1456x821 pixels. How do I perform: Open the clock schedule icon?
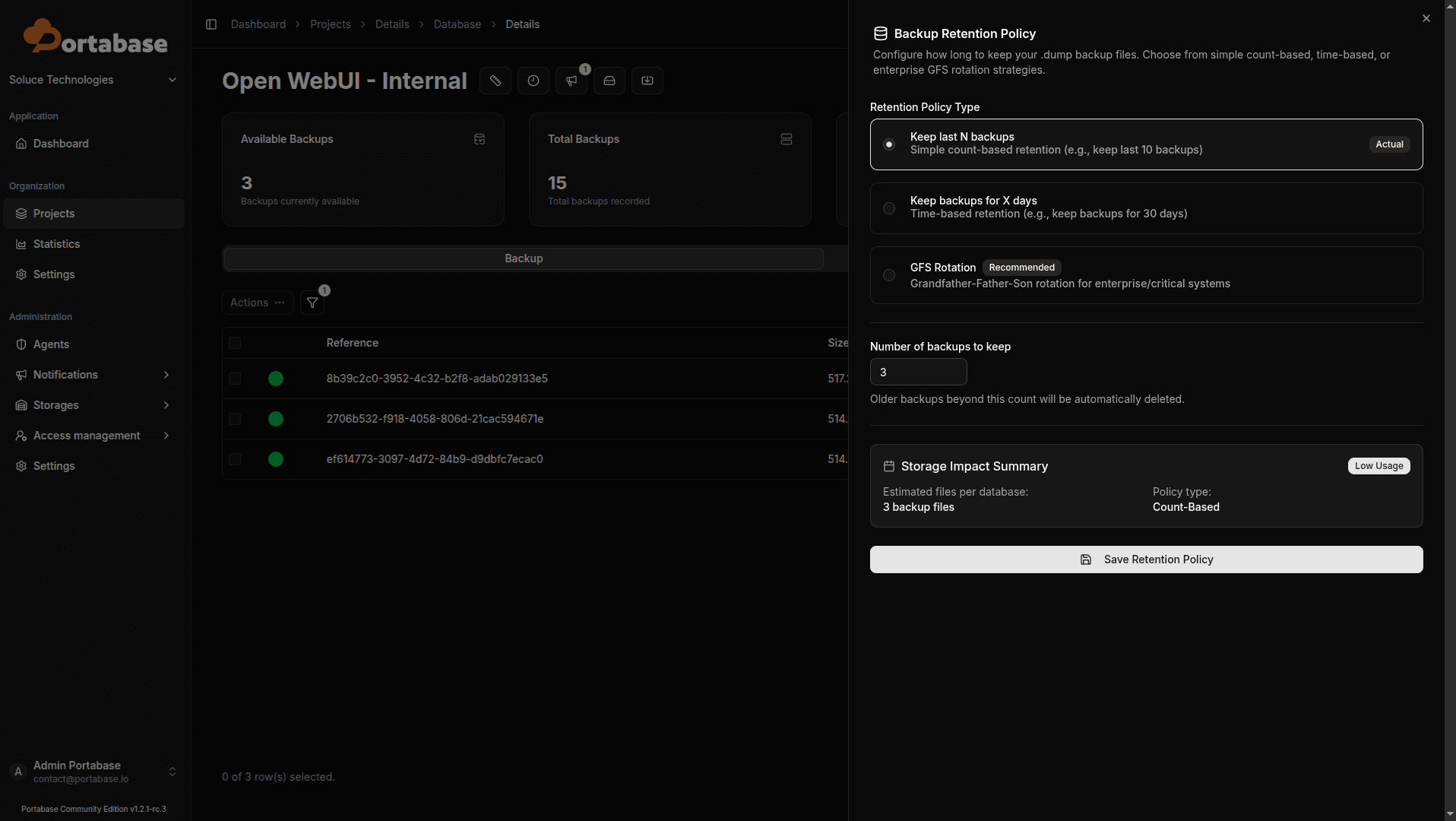533,81
